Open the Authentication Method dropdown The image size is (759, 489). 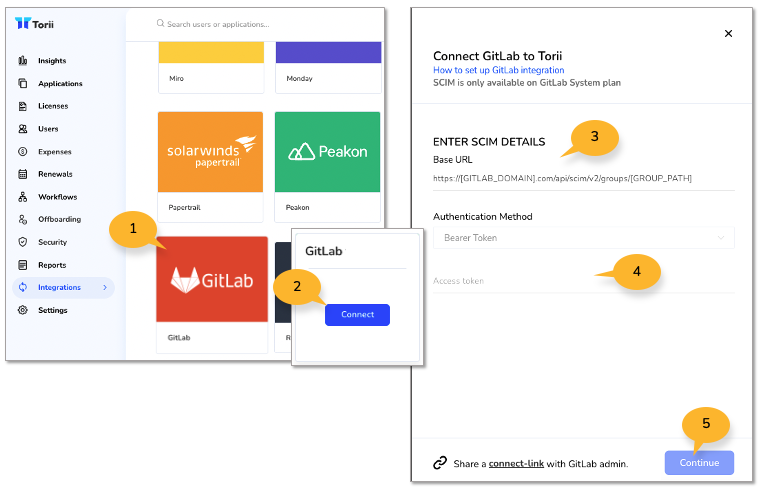583,238
